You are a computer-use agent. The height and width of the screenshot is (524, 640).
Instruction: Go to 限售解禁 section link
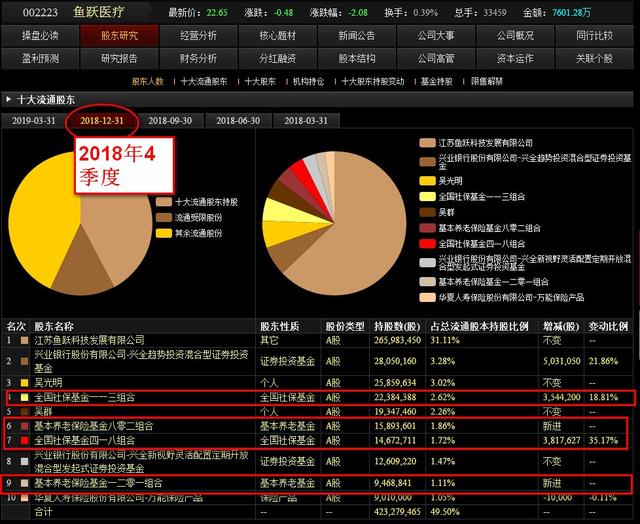487,81
